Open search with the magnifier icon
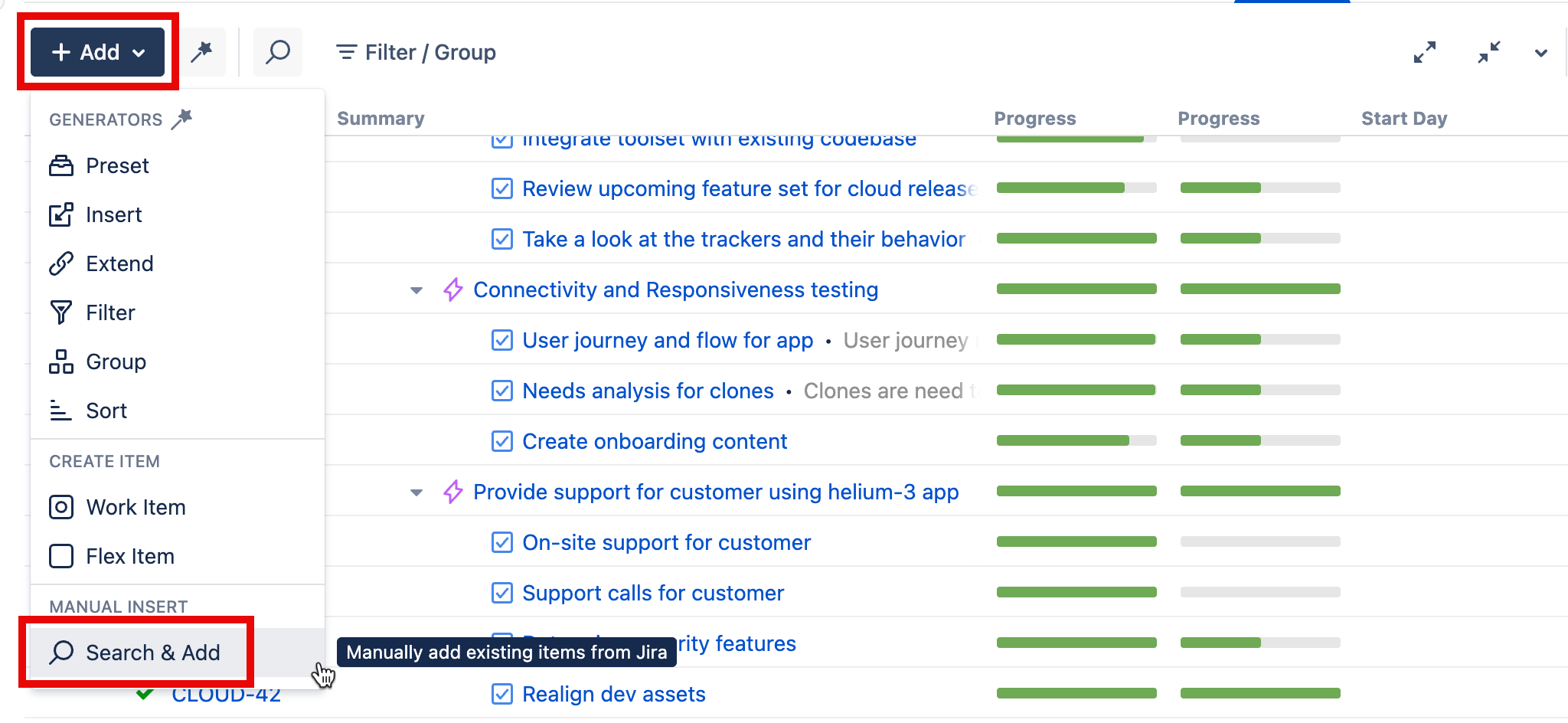This screenshot has width=1568, height=723. (x=278, y=52)
